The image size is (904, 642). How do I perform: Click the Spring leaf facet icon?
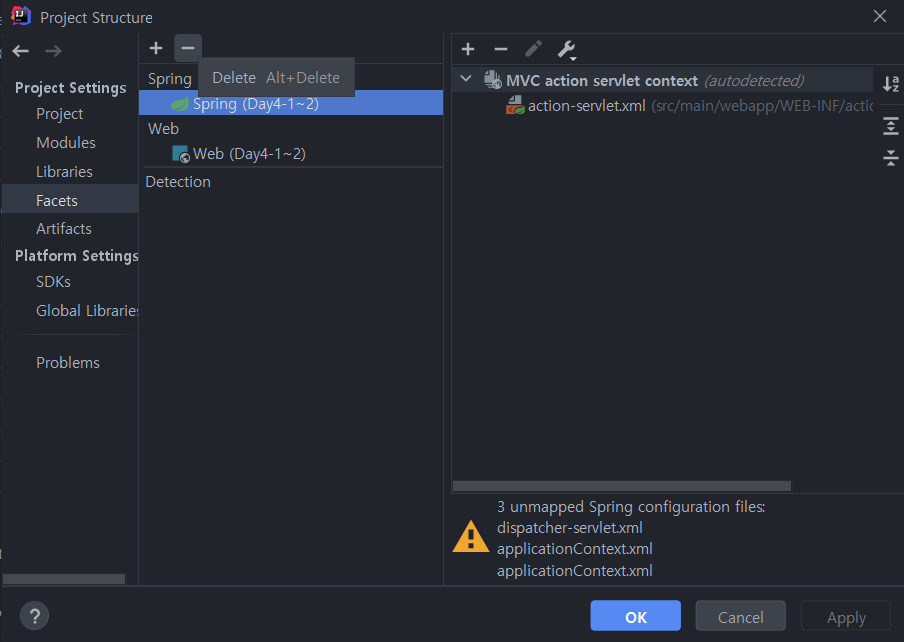pos(180,104)
